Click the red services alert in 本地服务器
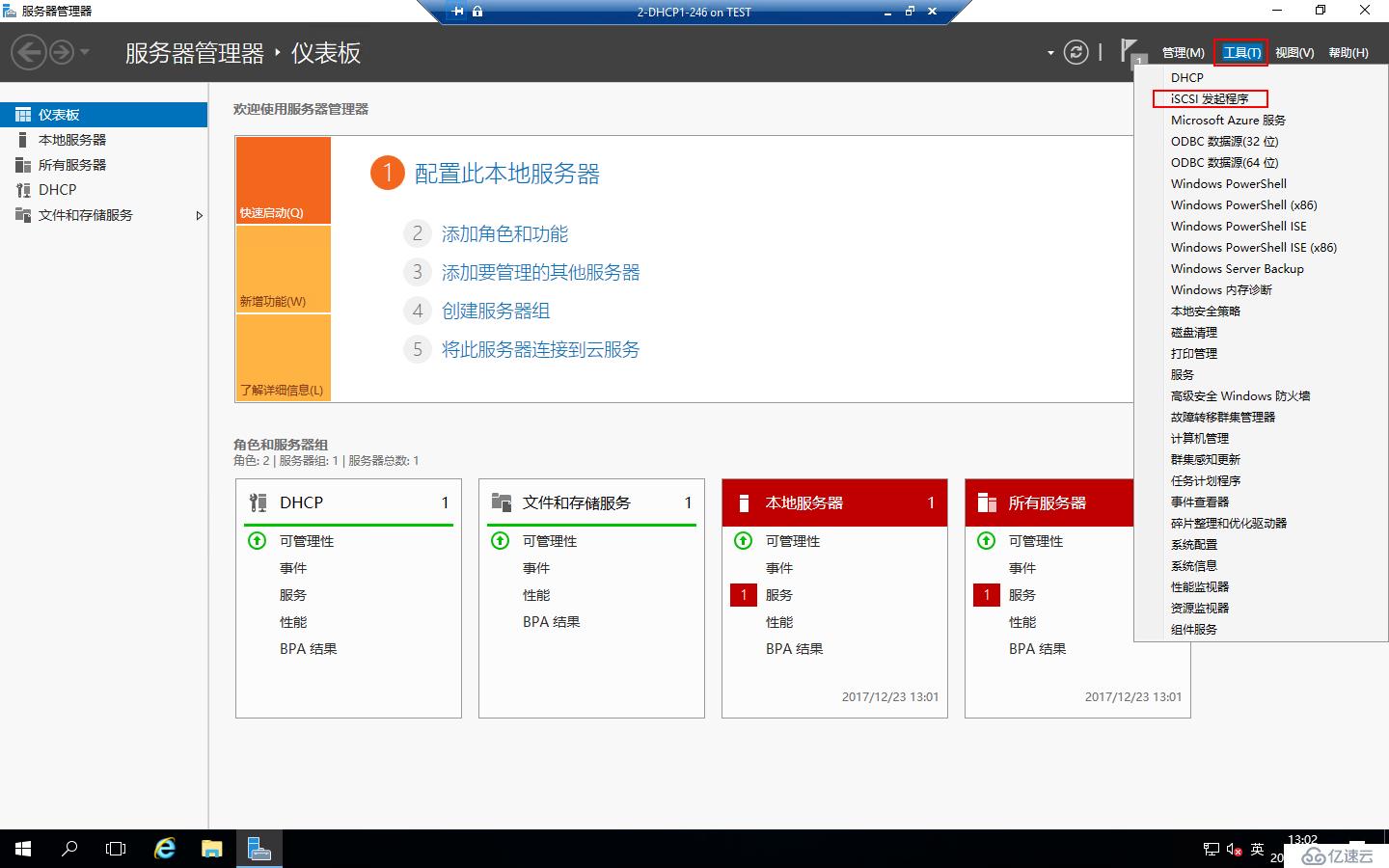Image resolution: width=1389 pixels, height=868 pixels. click(x=744, y=595)
